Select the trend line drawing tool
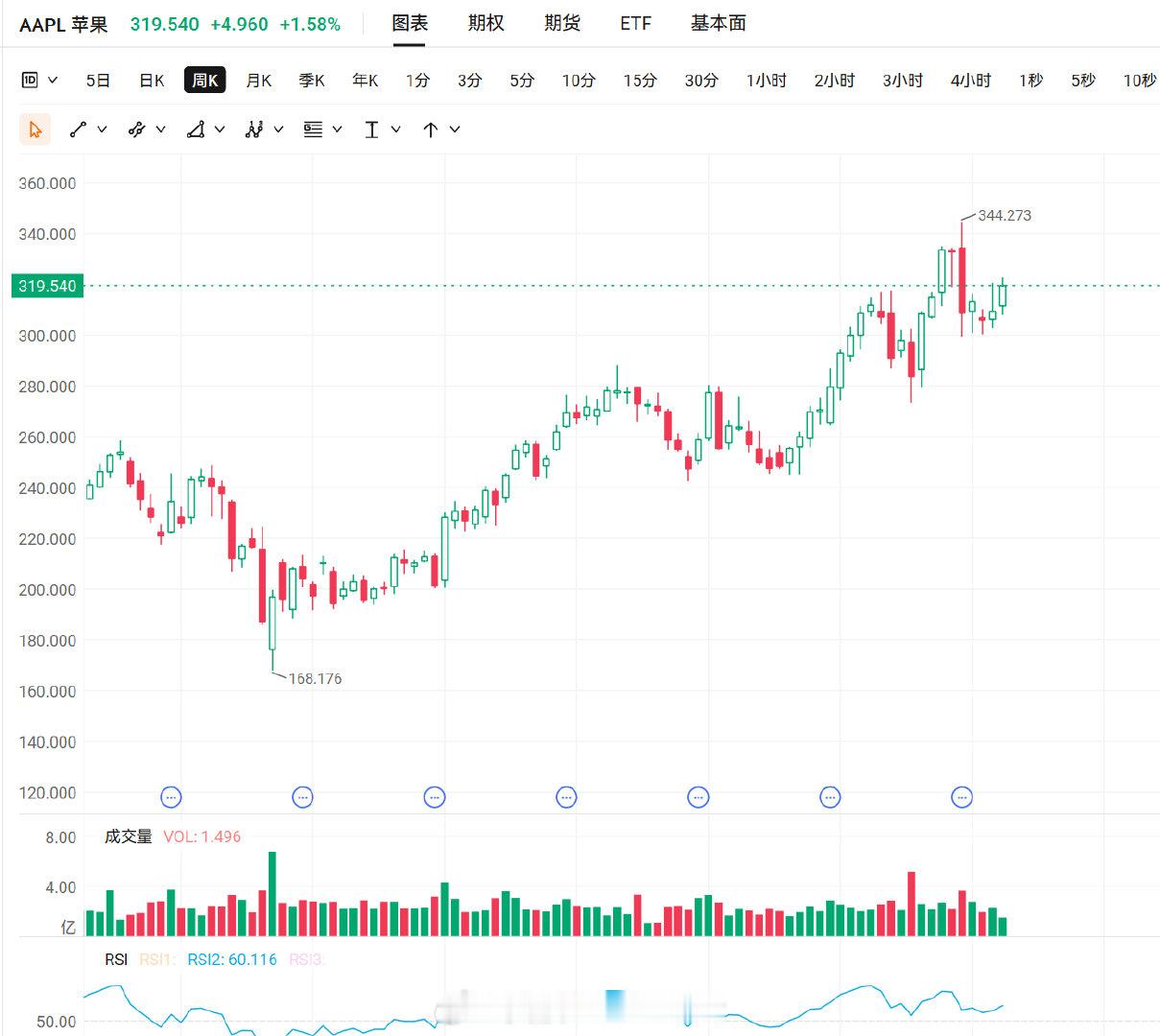Viewport: 1160px width, 1036px height. (79, 129)
